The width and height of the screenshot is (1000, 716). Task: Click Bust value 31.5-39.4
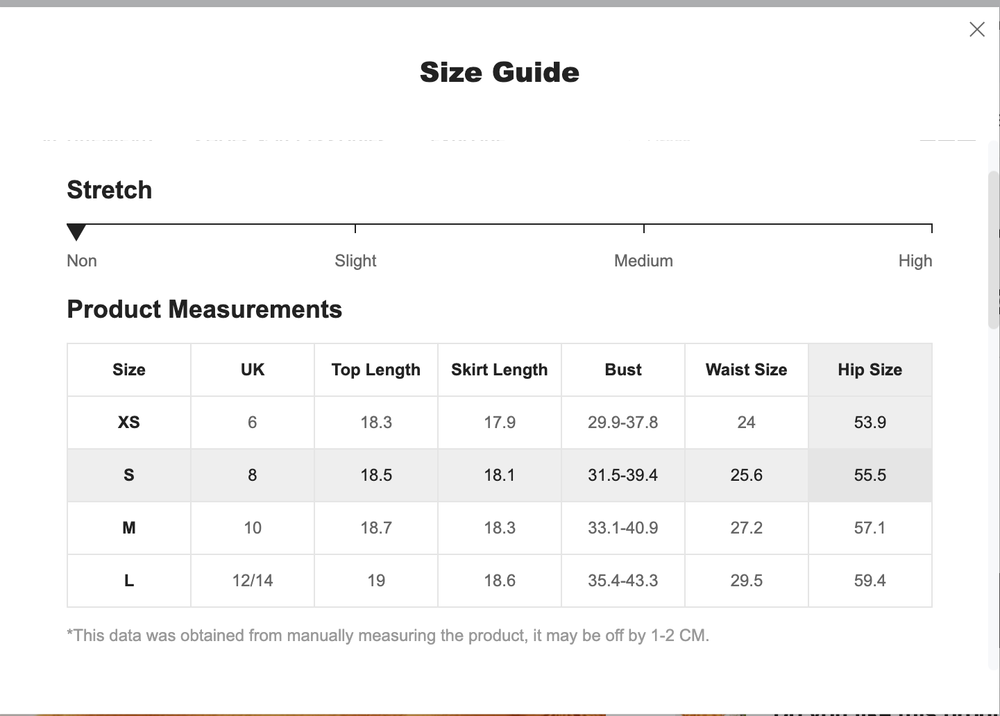click(x=623, y=475)
